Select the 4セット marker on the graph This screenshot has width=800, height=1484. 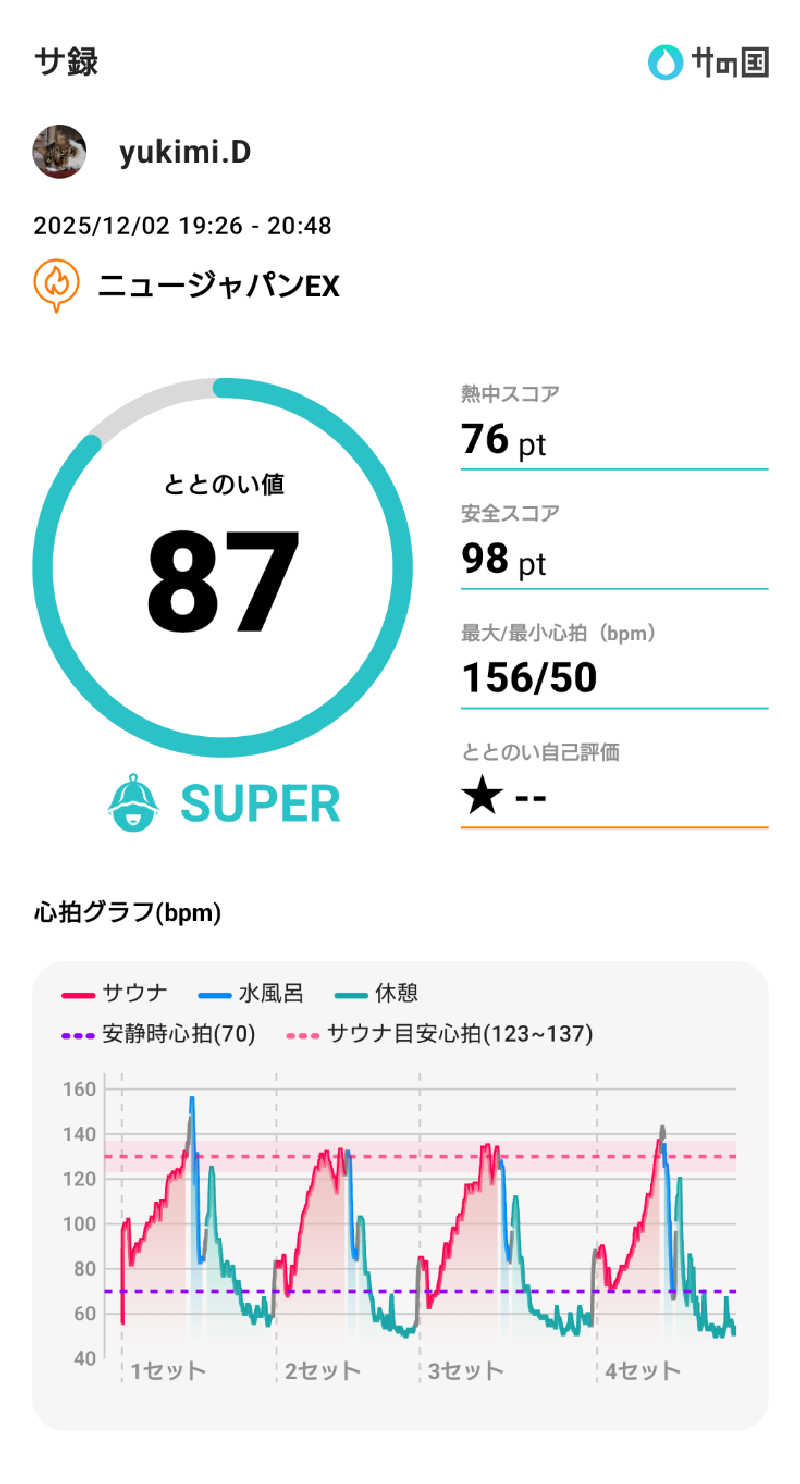pos(642,1370)
